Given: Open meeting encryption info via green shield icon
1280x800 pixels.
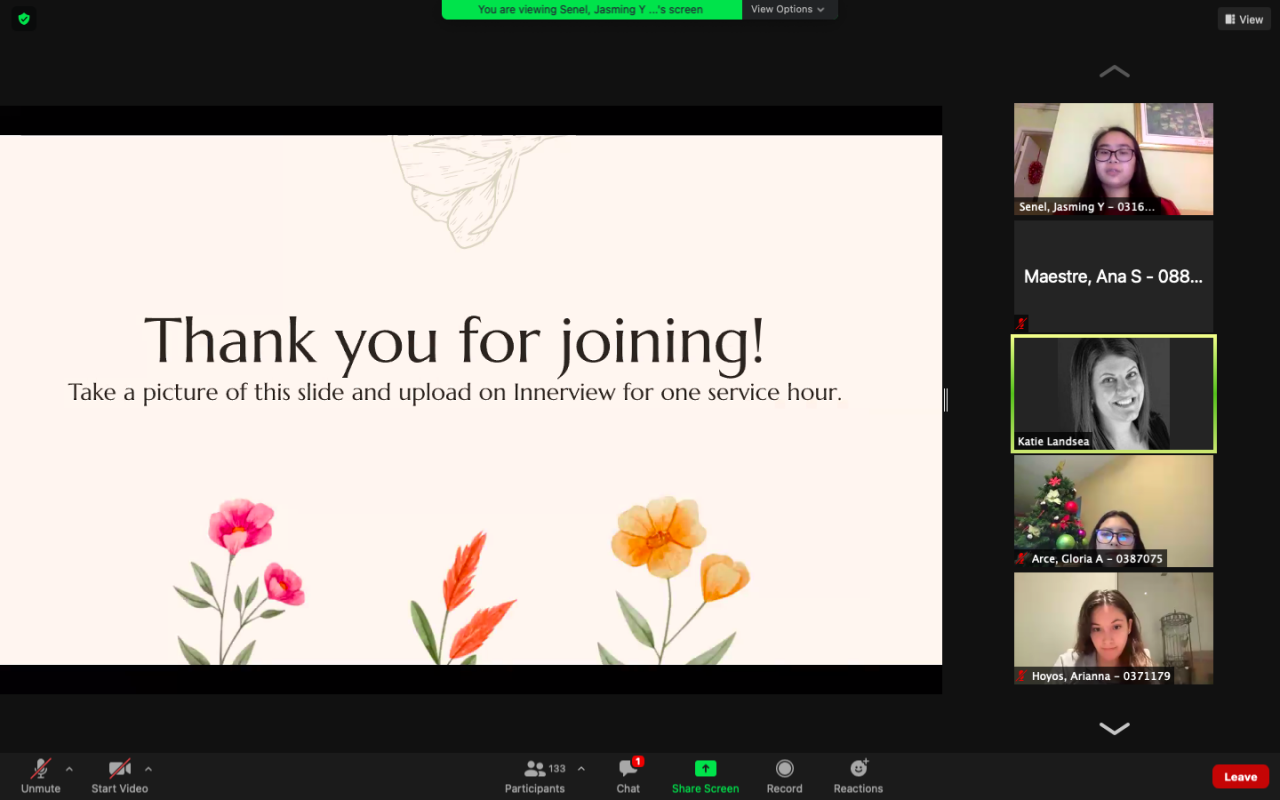Looking at the screenshot, I should pyautogui.click(x=24, y=18).
